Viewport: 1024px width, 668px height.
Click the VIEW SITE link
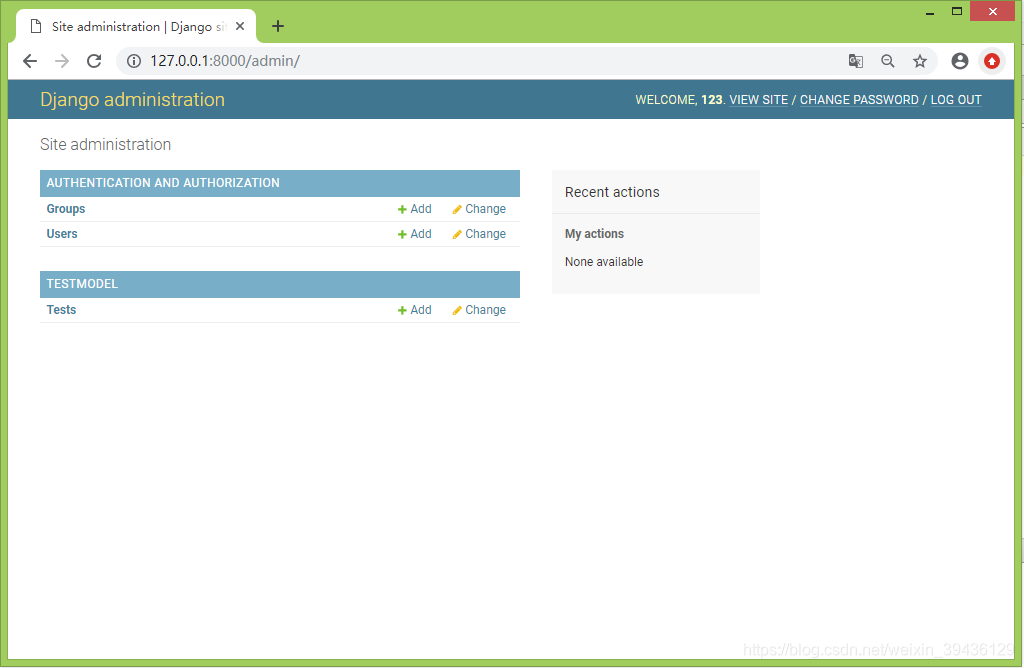point(758,100)
